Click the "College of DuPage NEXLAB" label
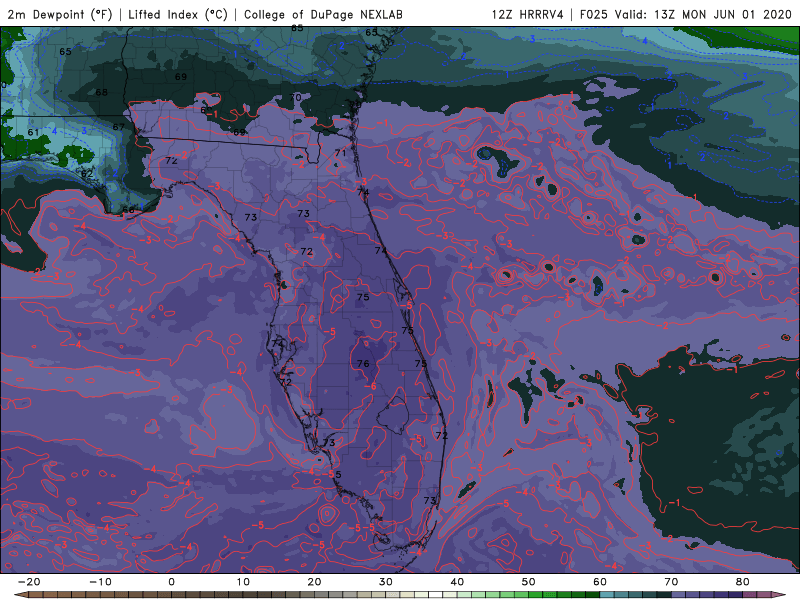 tap(323, 15)
